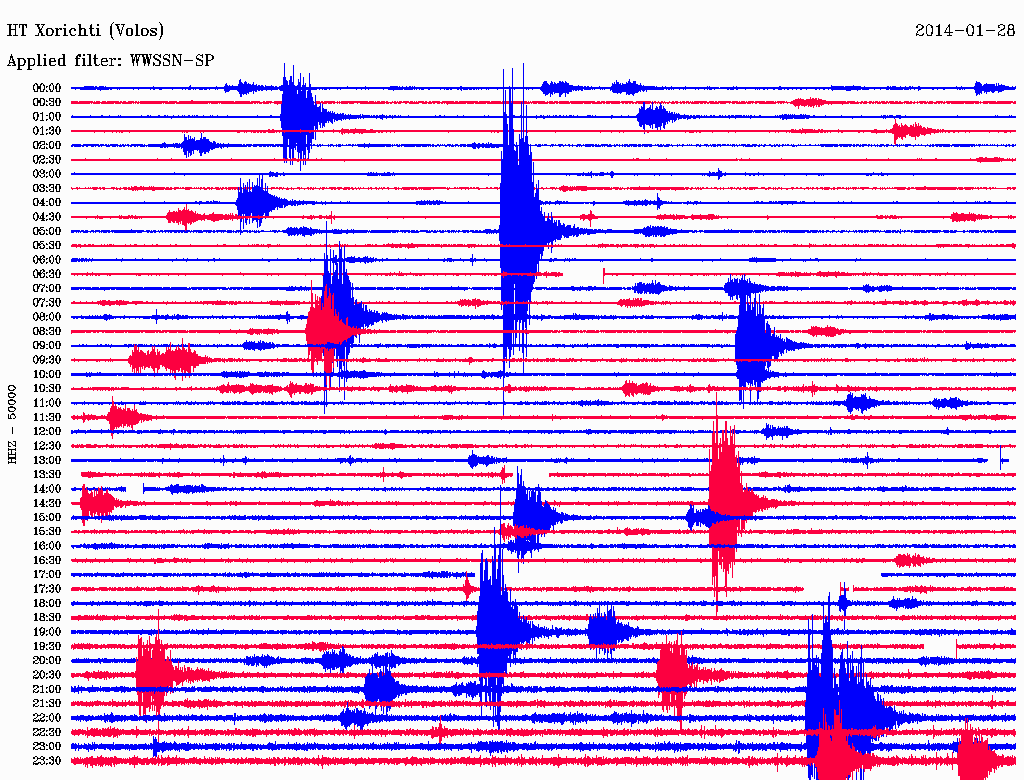Screen dimensions: 1024x780
Task: Click the date 2014-01-28
Action: point(965,30)
